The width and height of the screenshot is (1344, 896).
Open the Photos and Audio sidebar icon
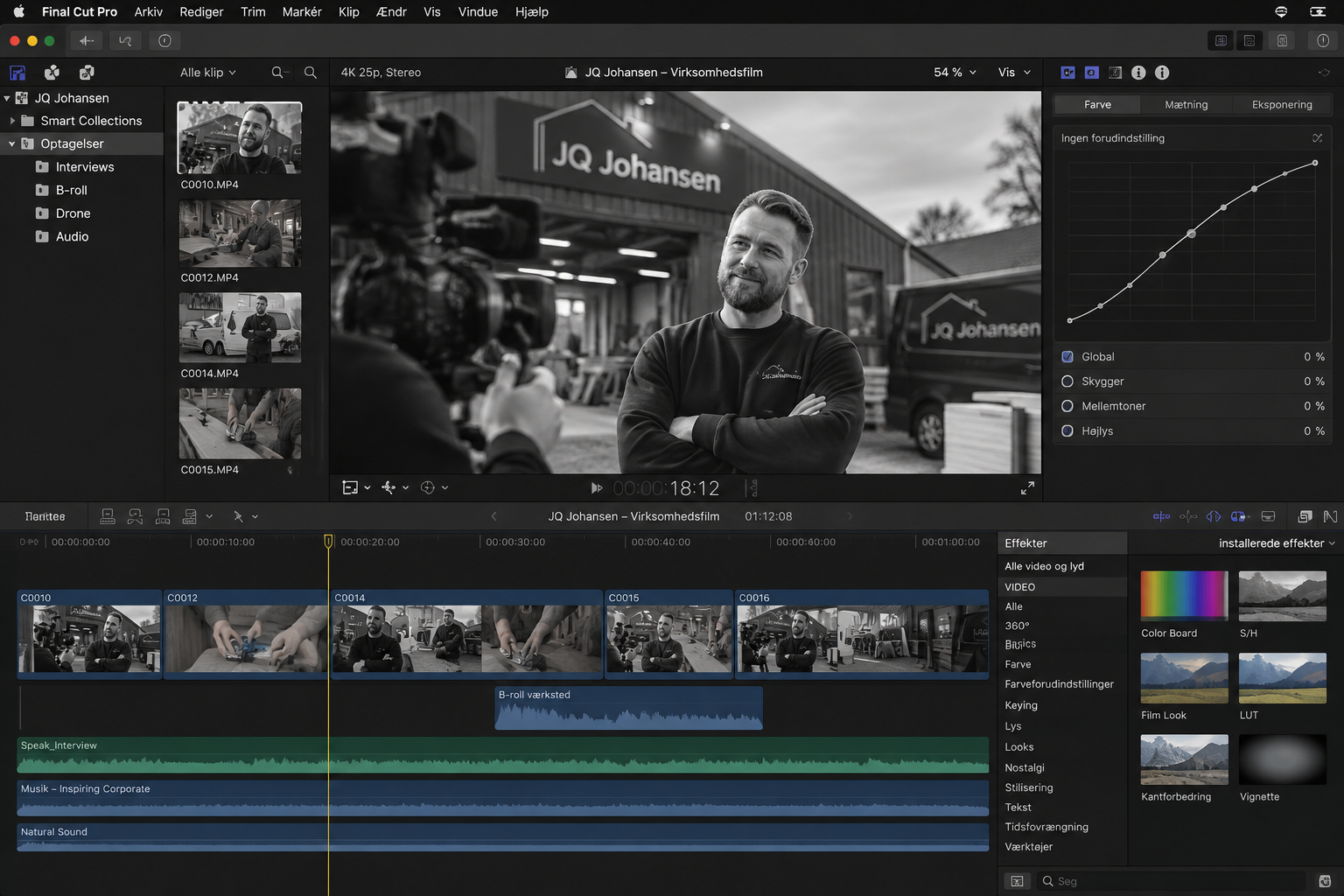52,73
